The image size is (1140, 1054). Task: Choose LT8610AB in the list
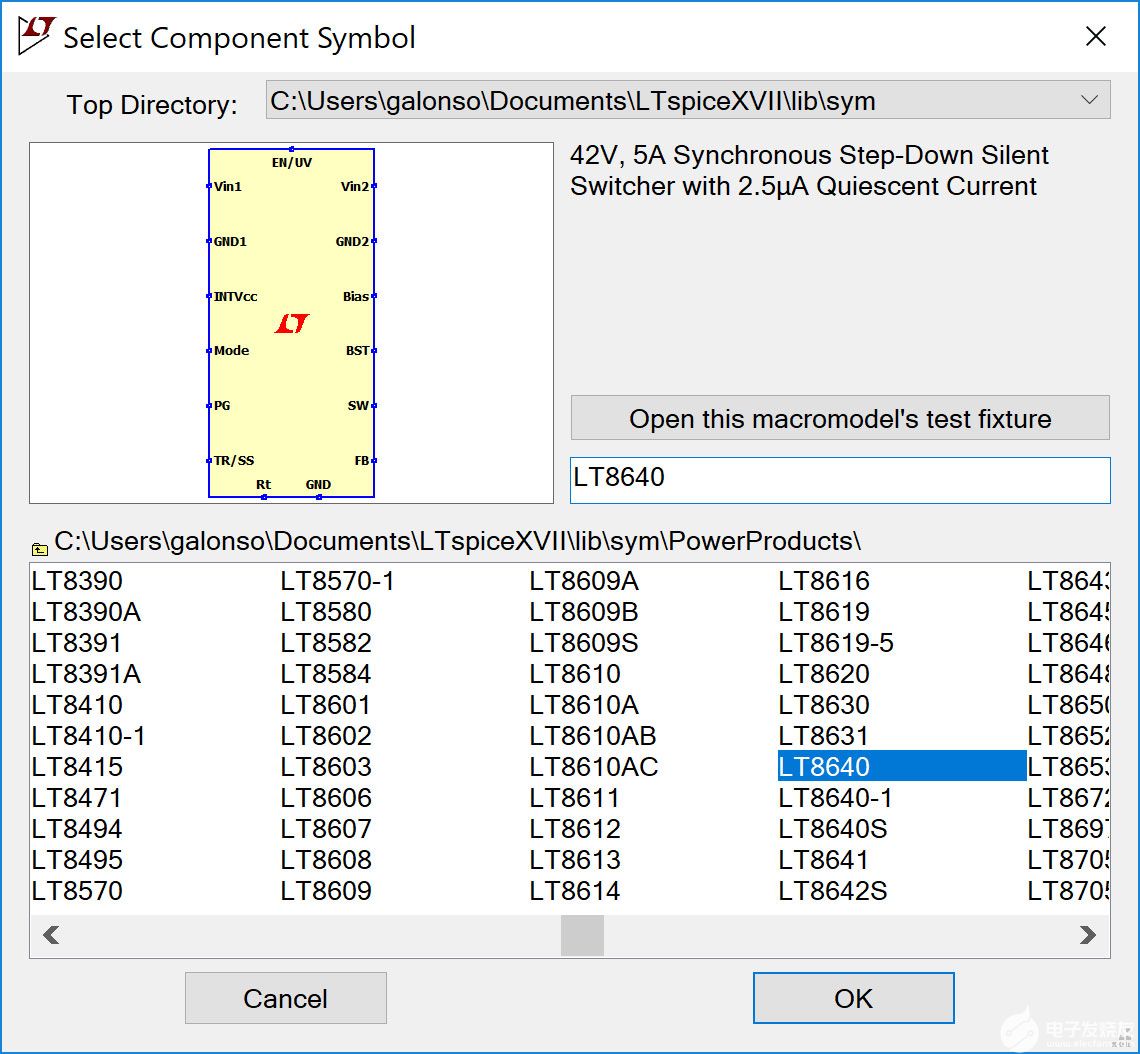click(593, 736)
